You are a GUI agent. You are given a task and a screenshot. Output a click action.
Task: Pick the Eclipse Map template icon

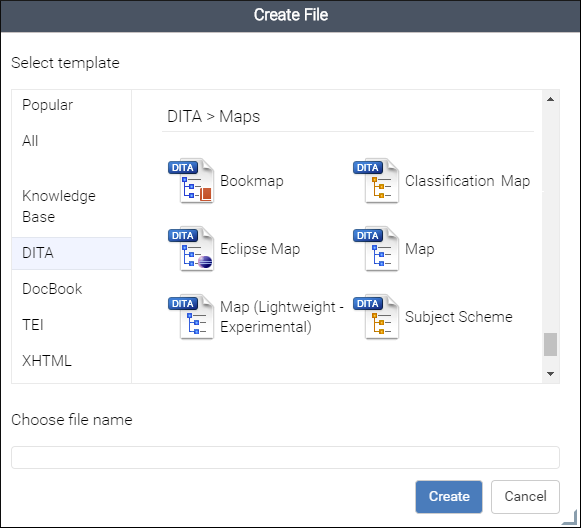coord(191,249)
